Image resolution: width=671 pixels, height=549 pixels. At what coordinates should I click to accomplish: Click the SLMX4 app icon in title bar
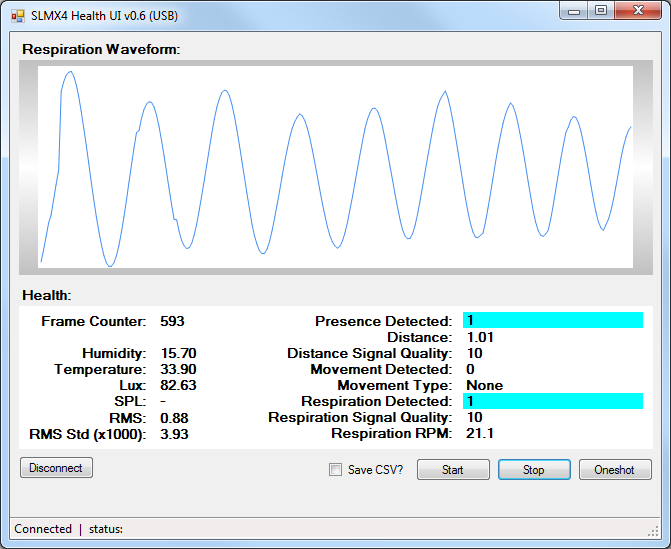[18, 16]
